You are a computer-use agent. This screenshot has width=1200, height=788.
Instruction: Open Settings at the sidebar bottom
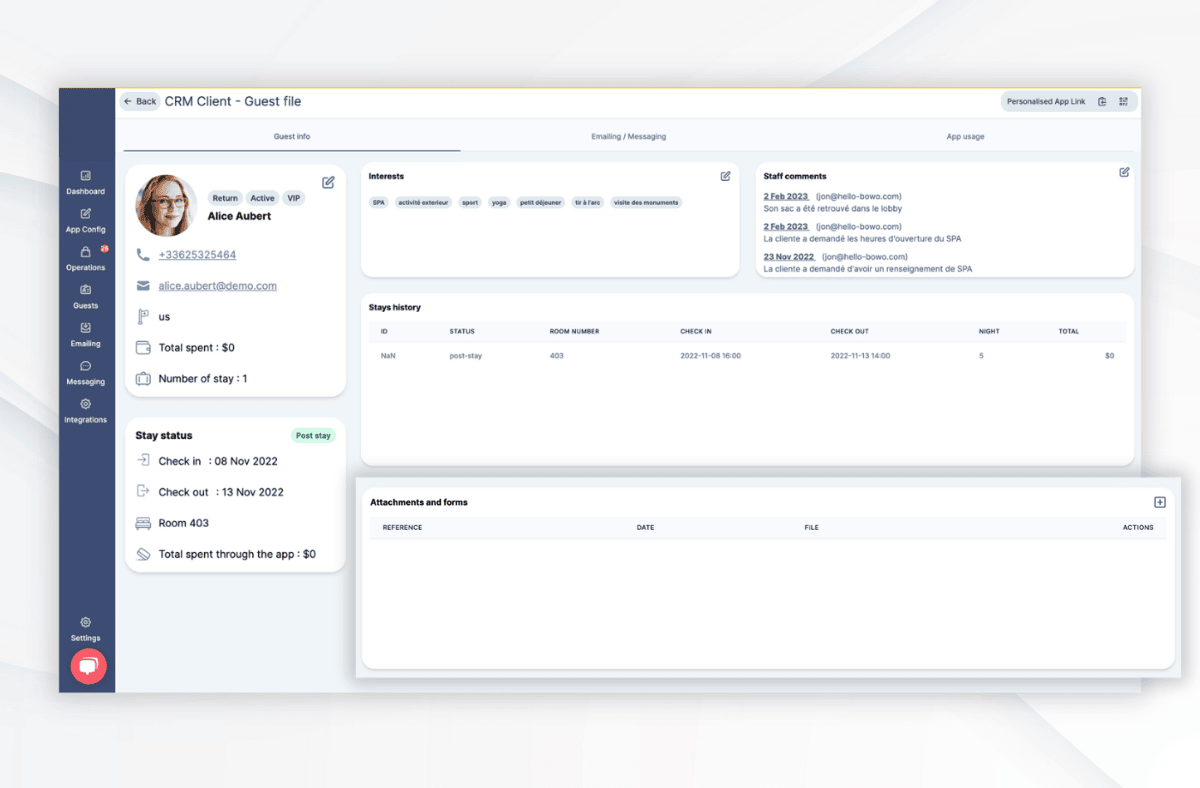pos(86,623)
